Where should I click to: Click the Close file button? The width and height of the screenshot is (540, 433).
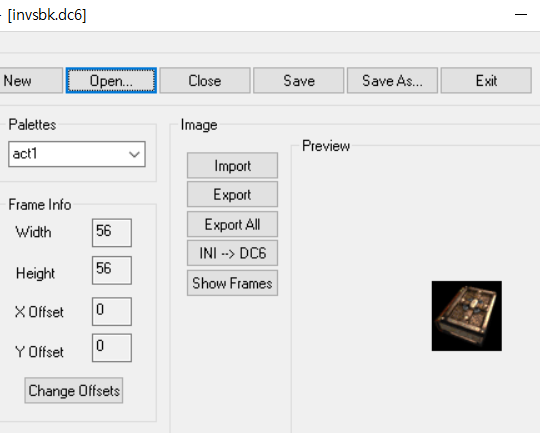pos(205,81)
